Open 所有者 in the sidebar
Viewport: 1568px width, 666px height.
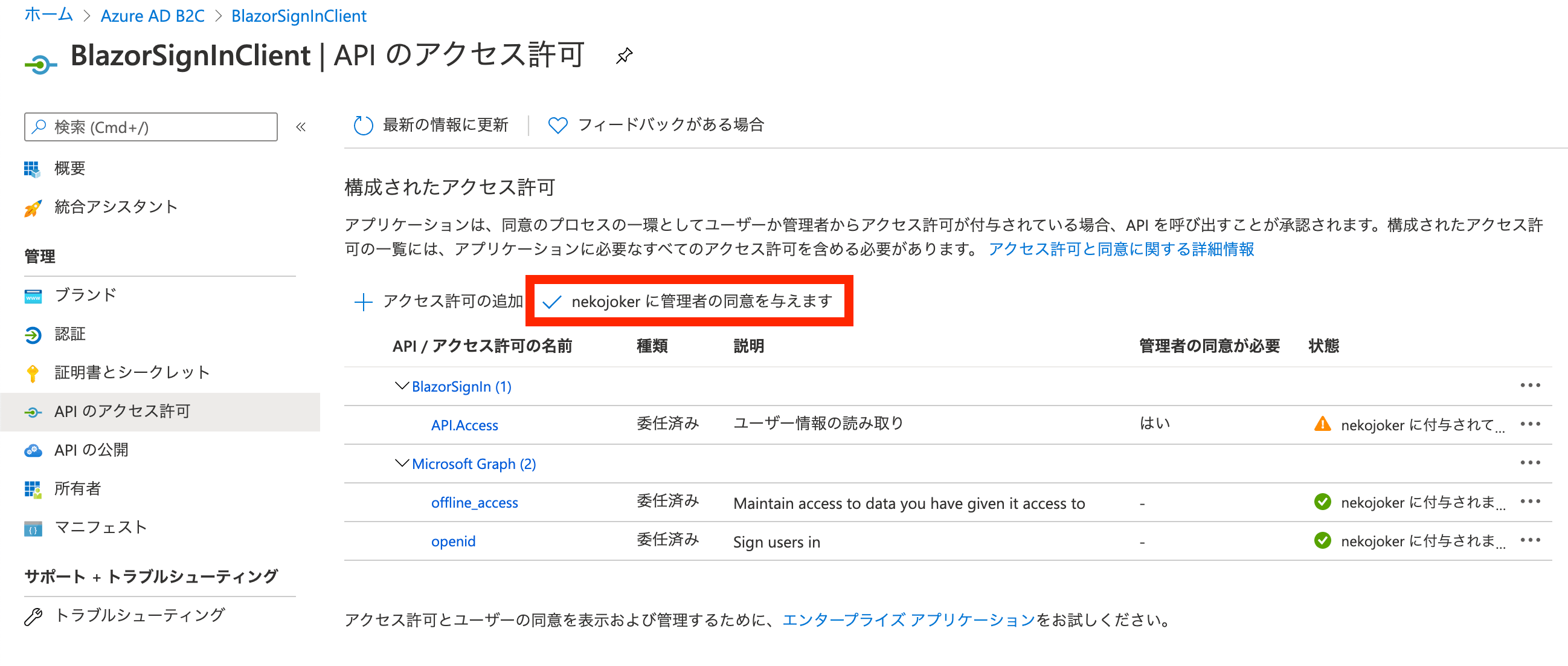click(77, 489)
